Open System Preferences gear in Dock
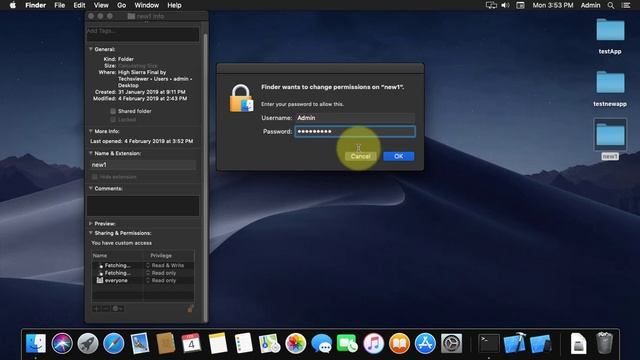Screen dimensions: 640x360 pos(451,343)
